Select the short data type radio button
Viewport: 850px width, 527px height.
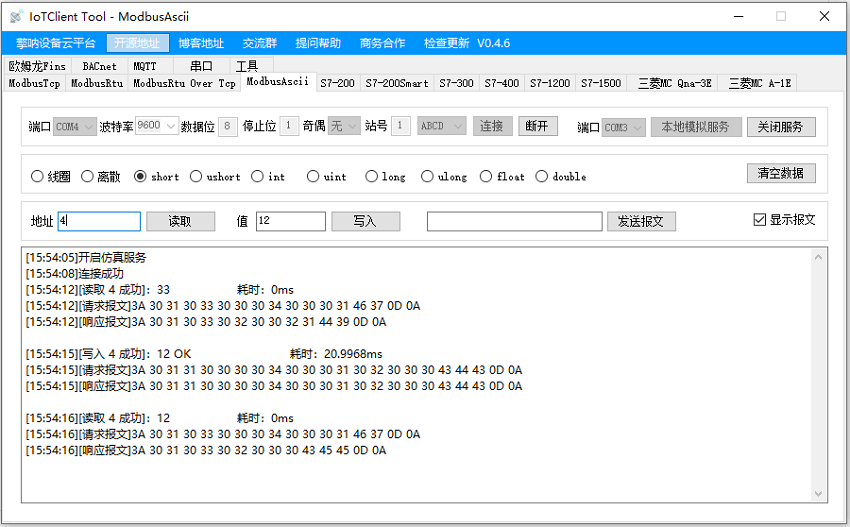[141, 177]
